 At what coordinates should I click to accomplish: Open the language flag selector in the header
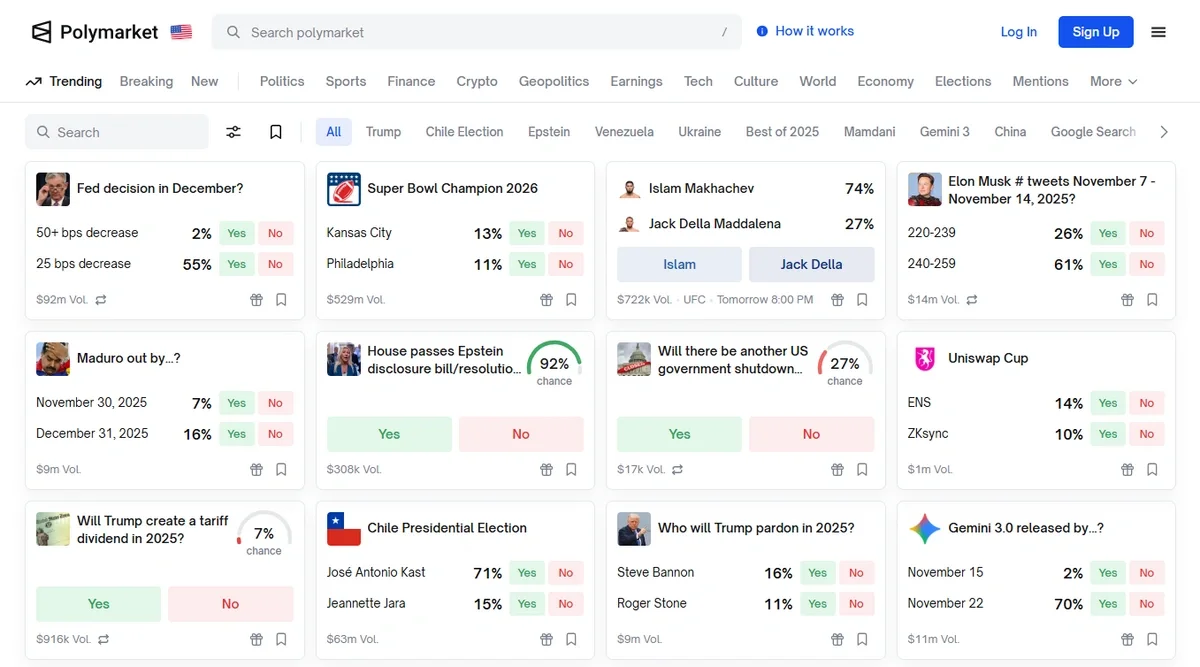coord(180,31)
